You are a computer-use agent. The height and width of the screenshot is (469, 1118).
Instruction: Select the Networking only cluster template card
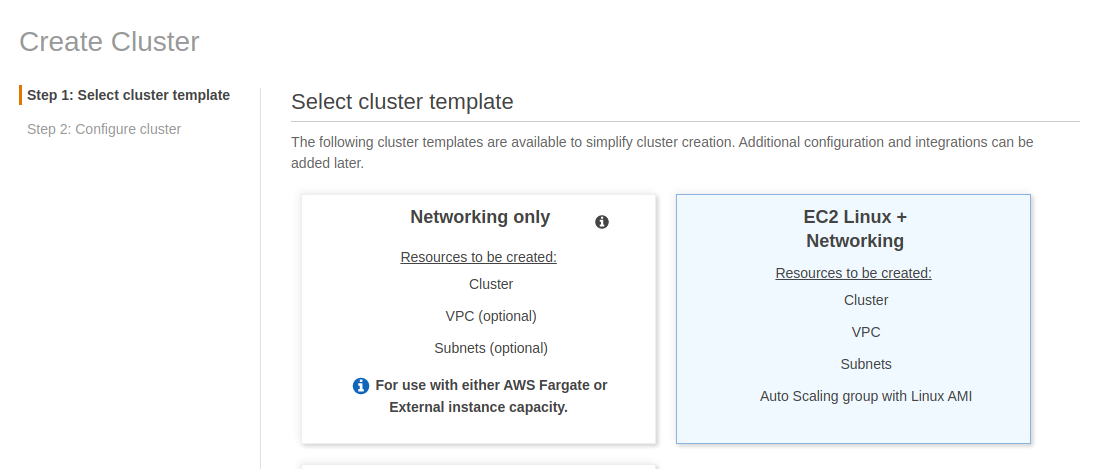click(x=478, y=319)
